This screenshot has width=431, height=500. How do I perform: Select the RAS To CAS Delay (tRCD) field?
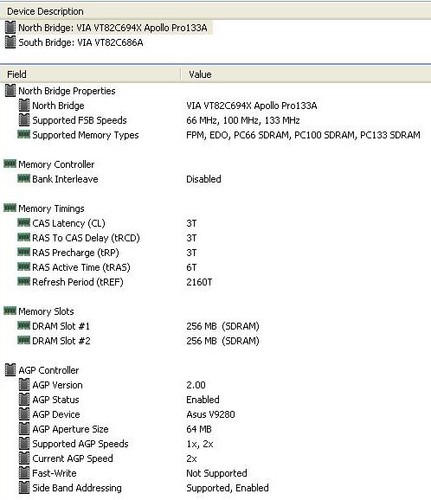click(x=86, y=238)
